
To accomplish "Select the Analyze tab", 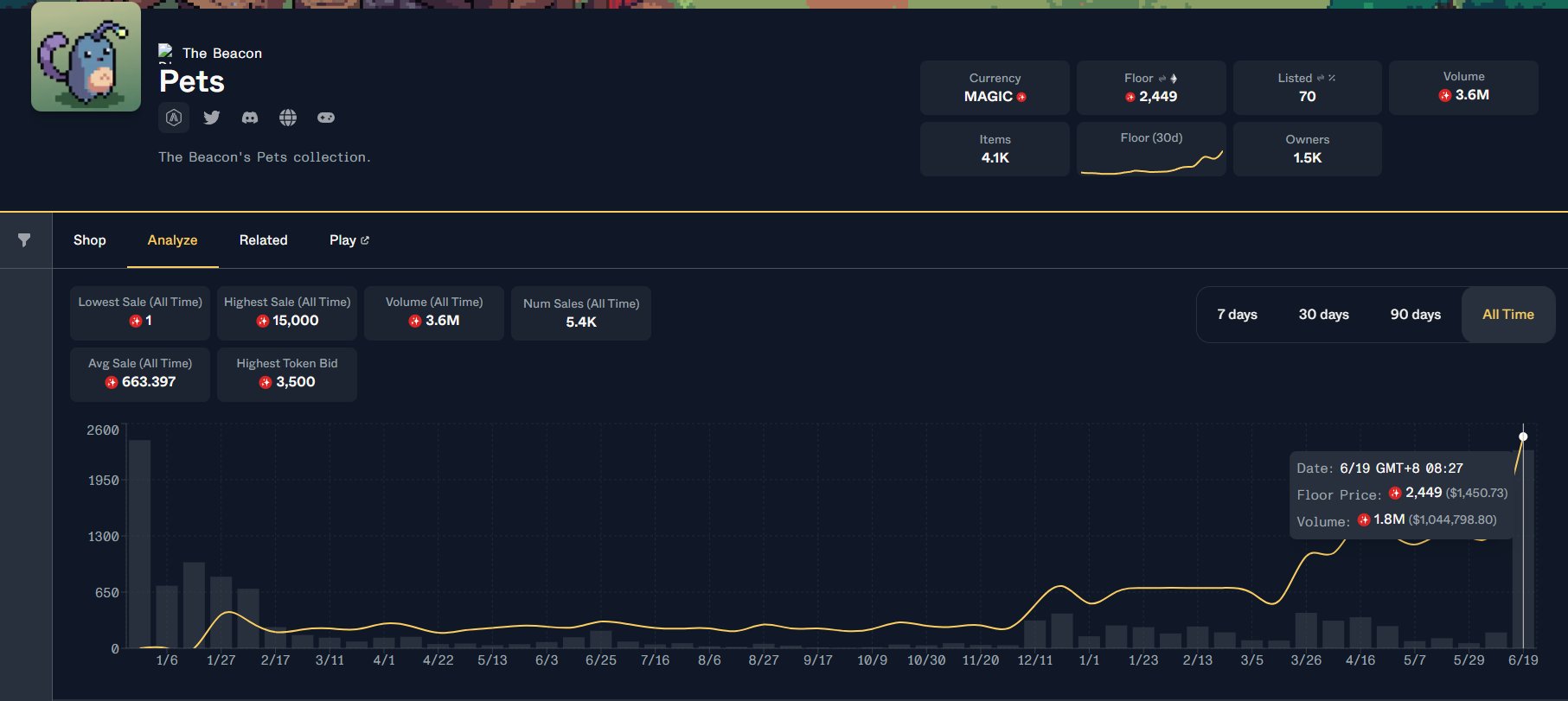I will click(173, 240).
